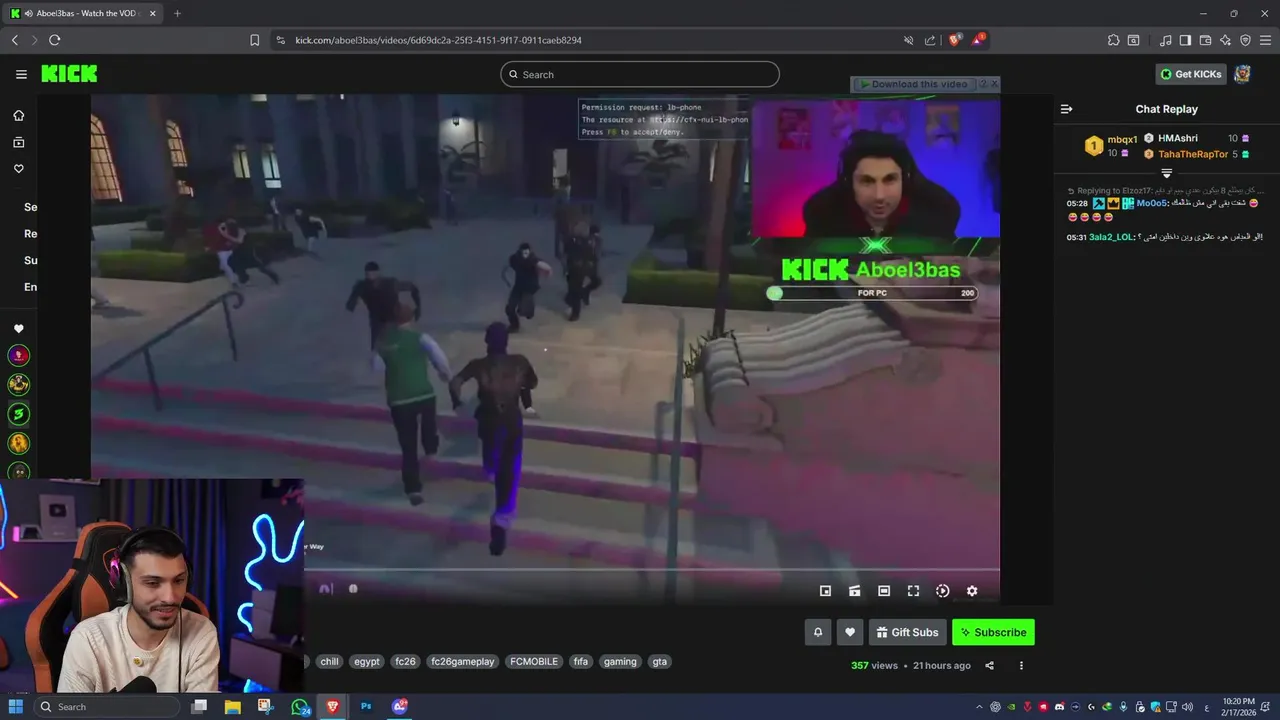Screen dimensions: 1280x720
Task: Close the download video overlay with X
Action: [994, 84]
